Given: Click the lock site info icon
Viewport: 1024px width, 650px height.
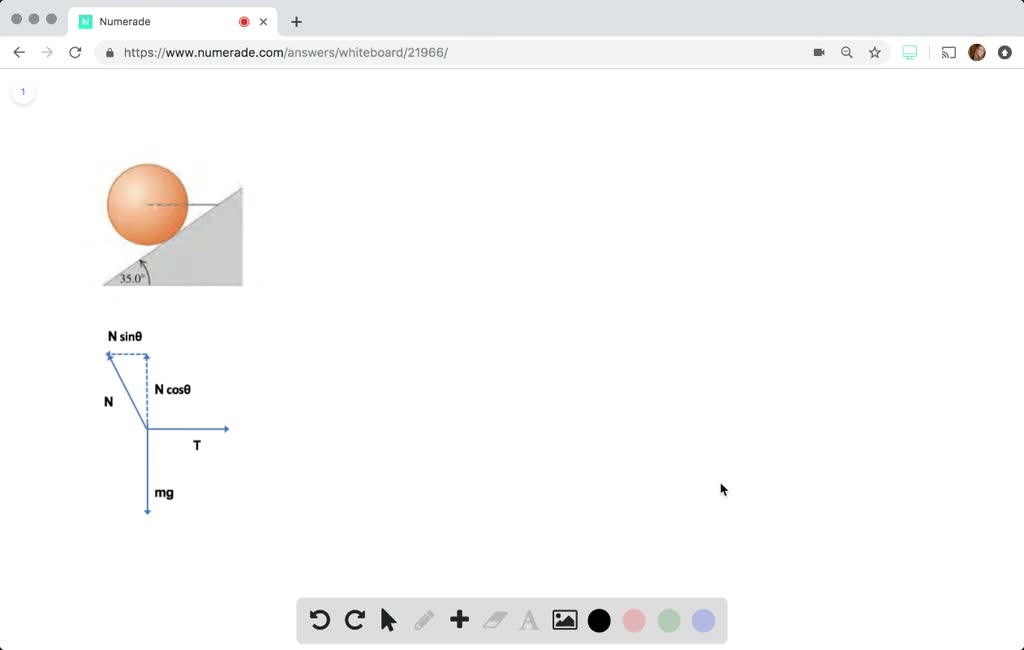Looking at the screenshot, I should tap(110, 53).
